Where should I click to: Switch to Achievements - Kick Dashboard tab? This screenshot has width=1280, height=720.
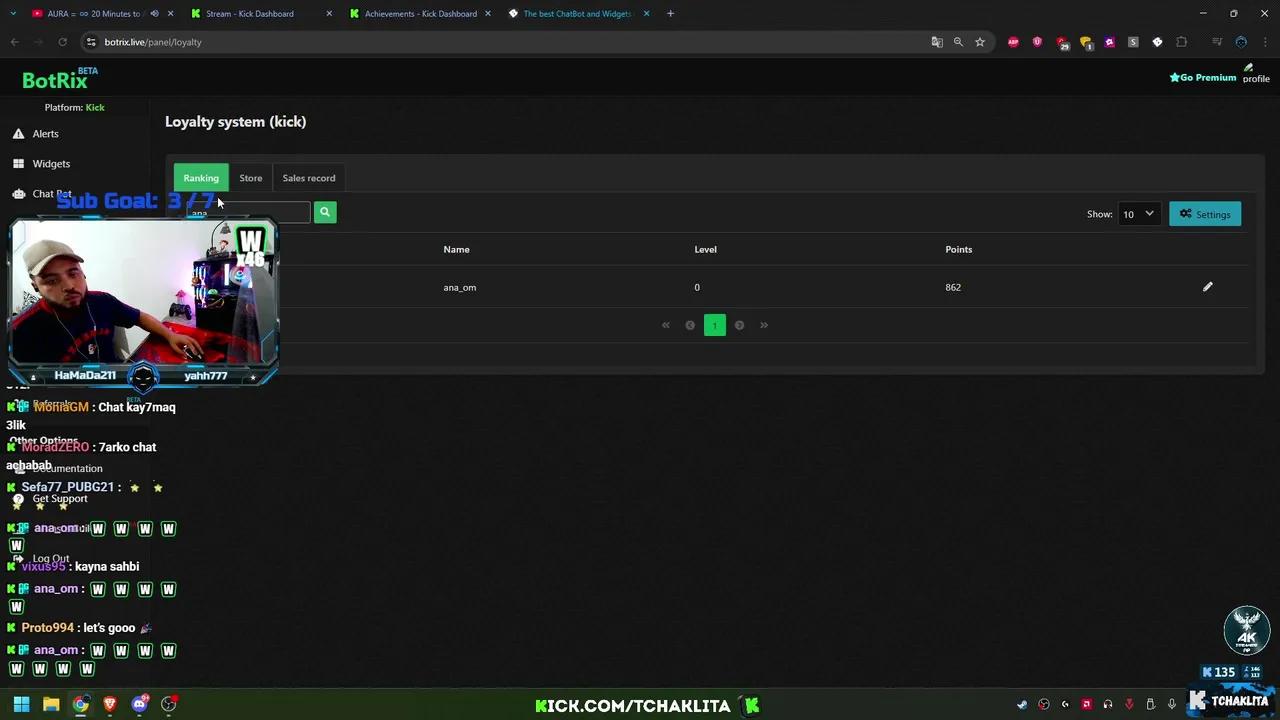[x=420, y=14]
